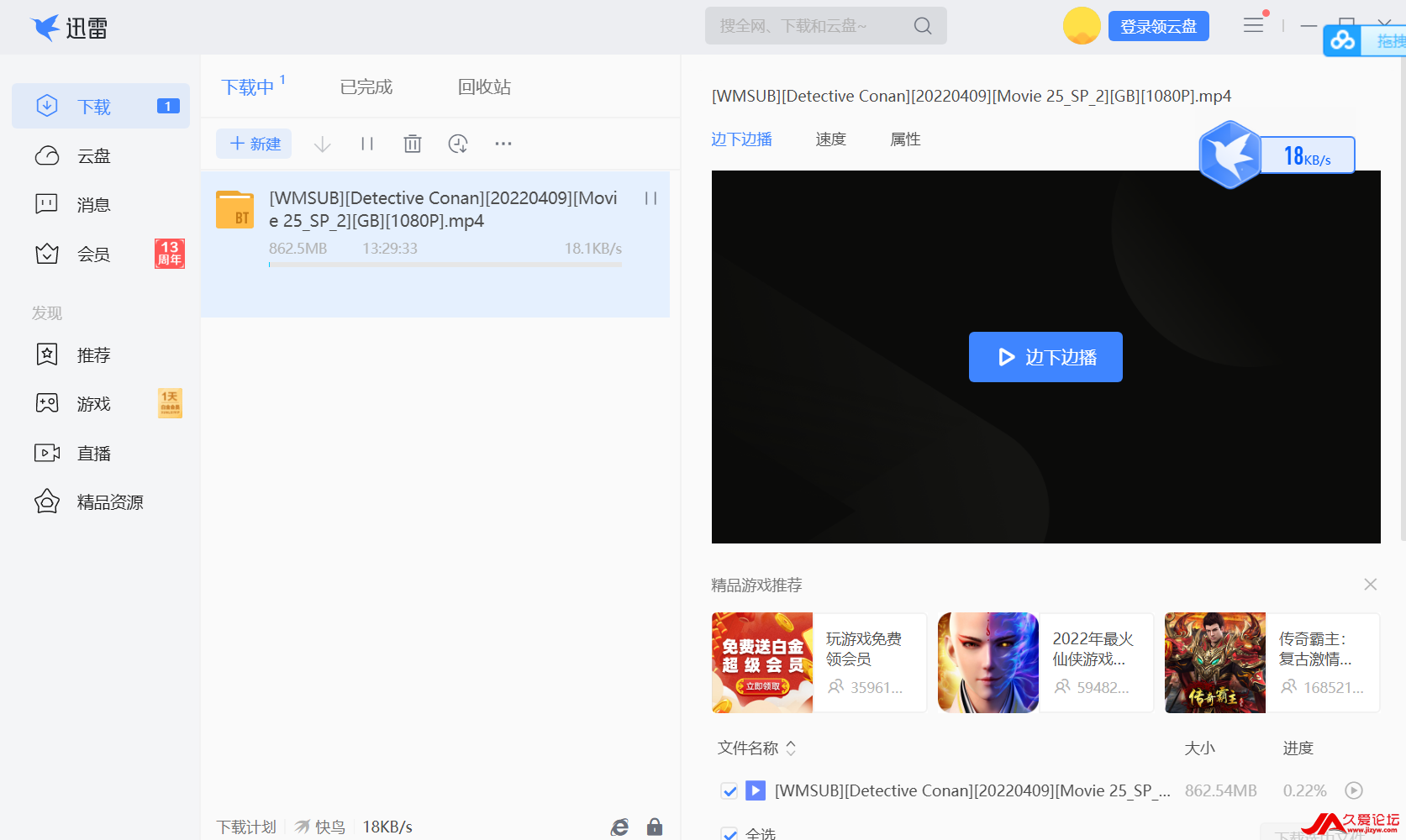The width and height of the screenshot is (1406, 840).
Task: Pause the Detective Conan download task
Action: (x=650, y=198)
